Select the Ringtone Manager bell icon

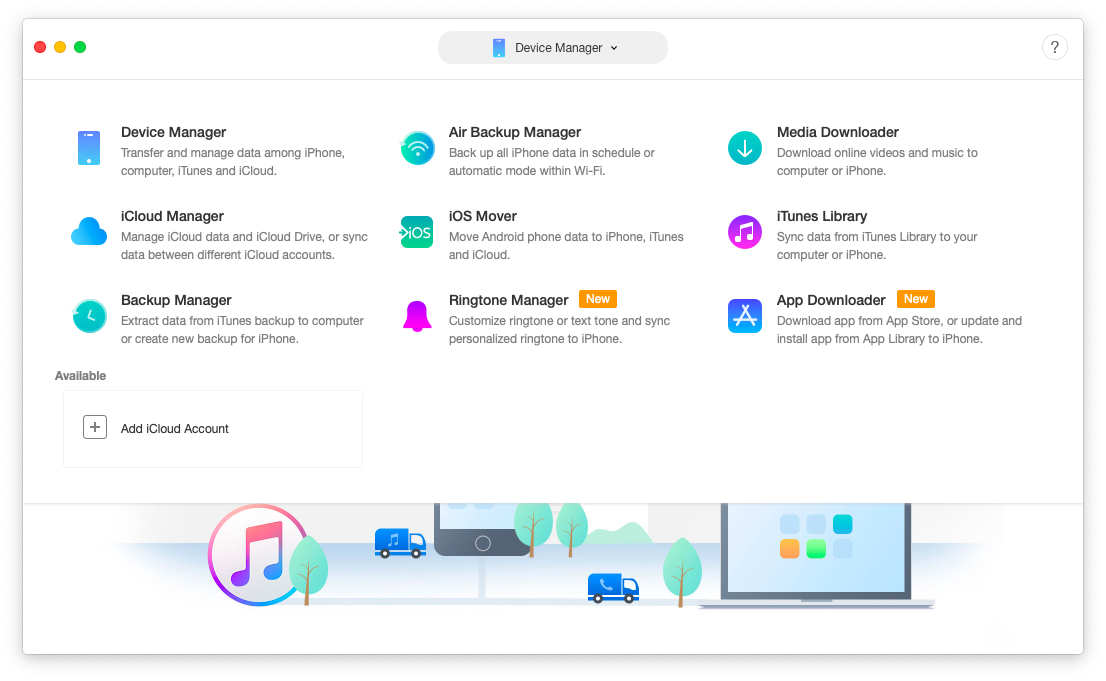coord(417,316)
